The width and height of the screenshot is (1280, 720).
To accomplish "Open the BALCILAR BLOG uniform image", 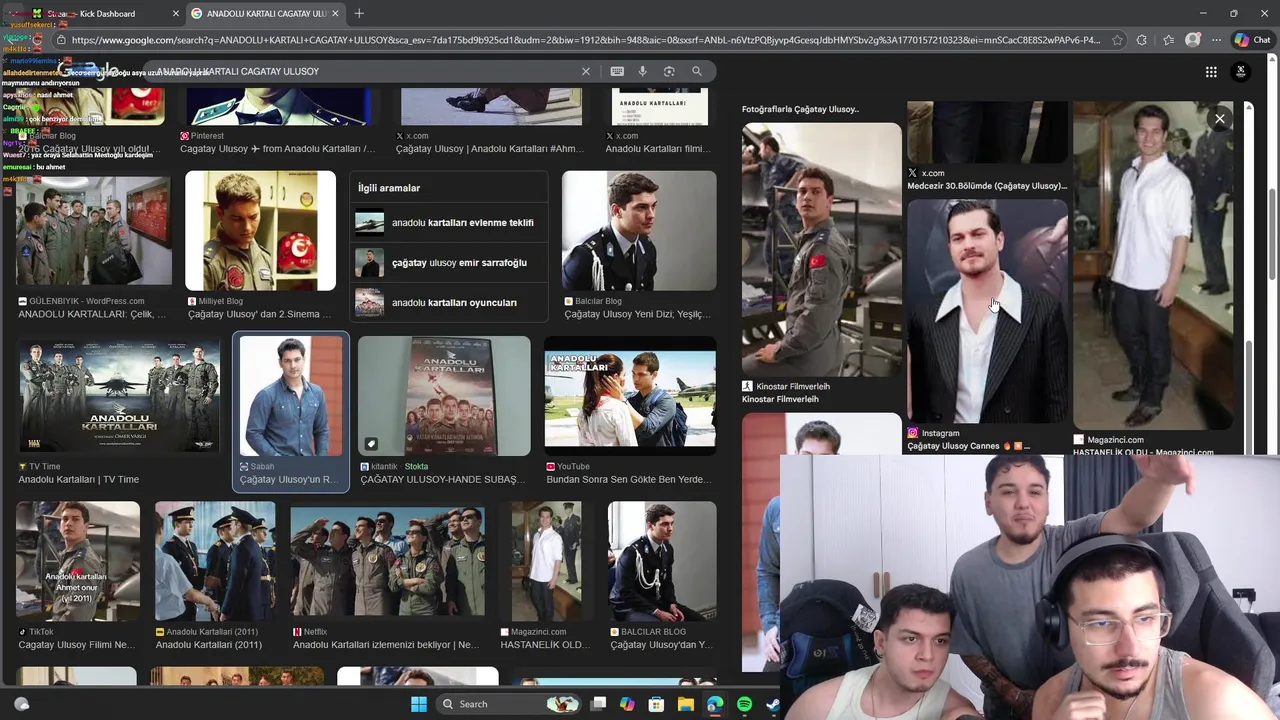I will (662, 561).
